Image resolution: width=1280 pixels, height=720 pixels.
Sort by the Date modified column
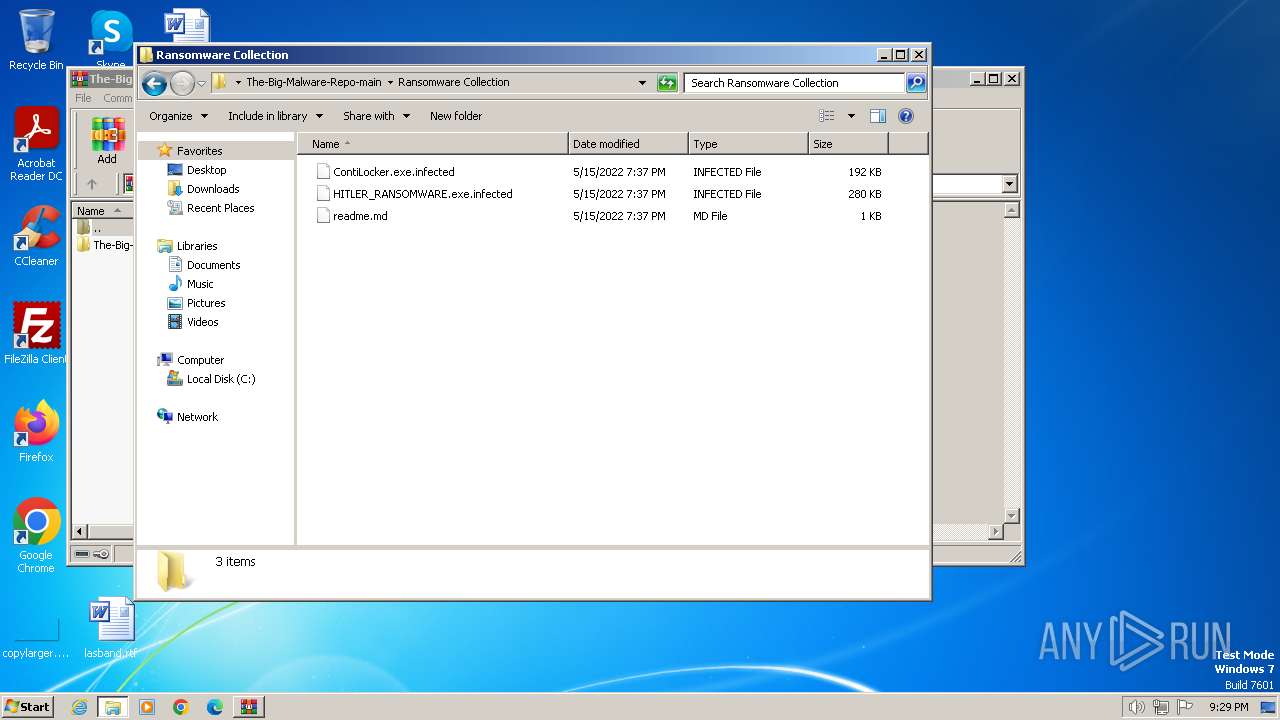(x=628, y=144)
